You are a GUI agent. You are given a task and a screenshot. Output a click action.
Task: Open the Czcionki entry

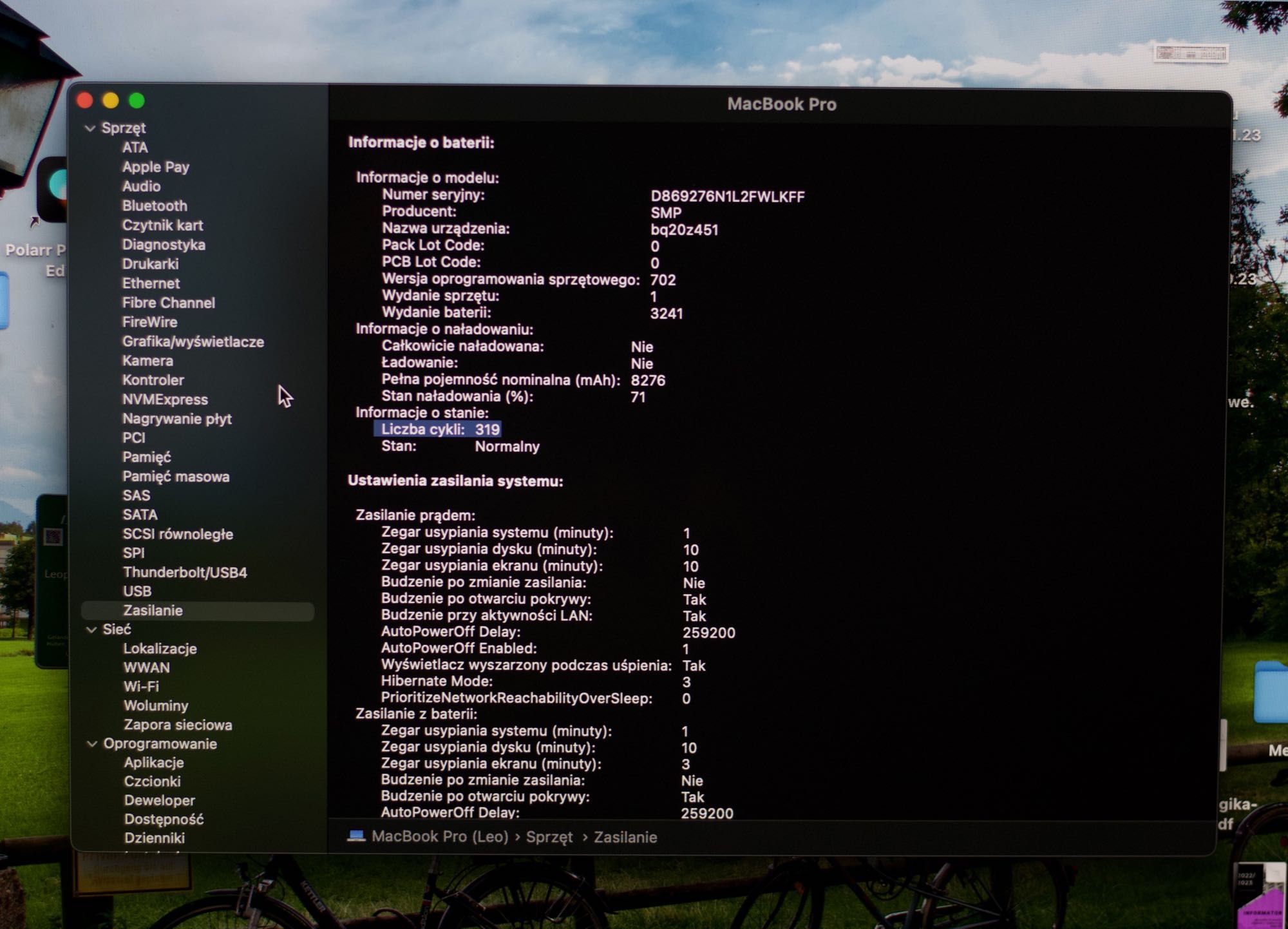152,781
